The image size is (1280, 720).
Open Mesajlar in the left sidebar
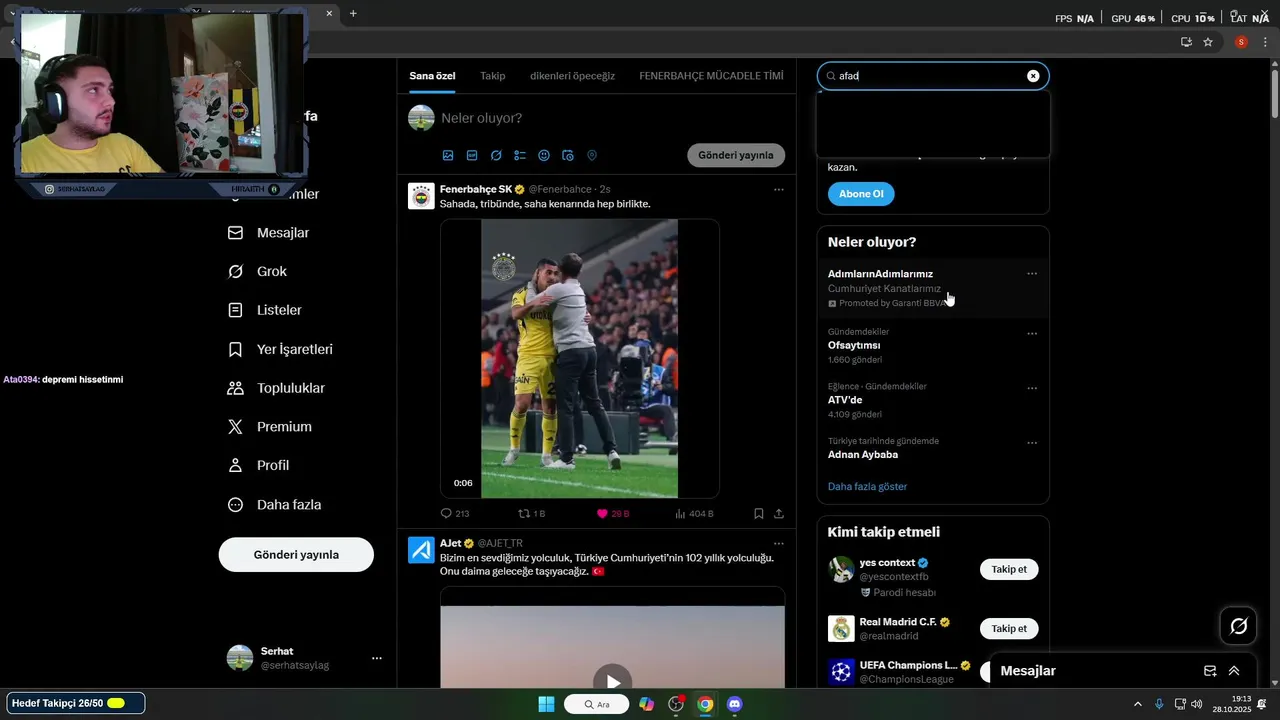tap(269, 232)
